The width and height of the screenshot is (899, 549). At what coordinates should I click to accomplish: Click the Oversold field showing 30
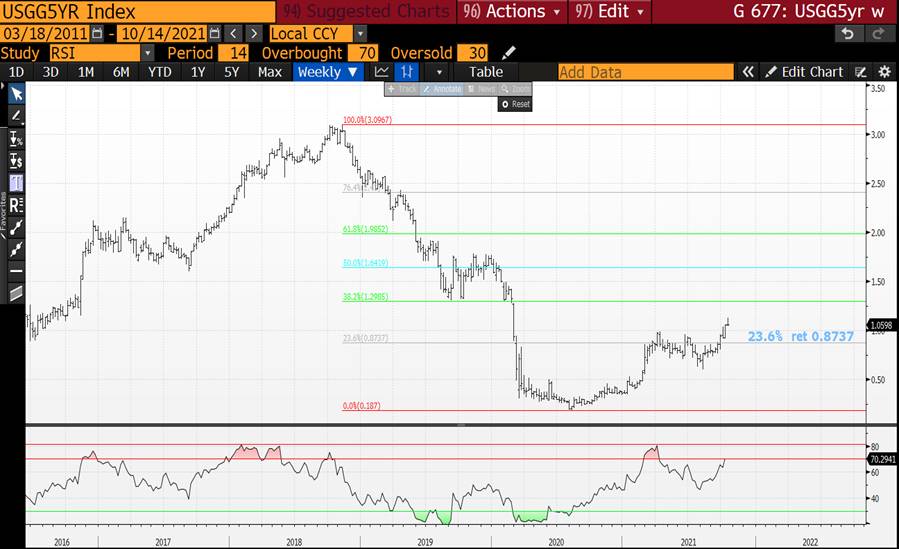pyautogui.click(x=473, y=53)
